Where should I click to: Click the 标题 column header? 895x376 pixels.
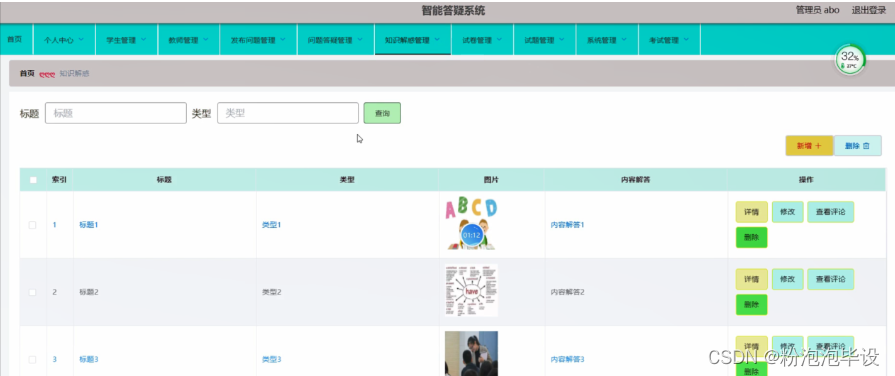pyautogui.click(x=164, y=180)
